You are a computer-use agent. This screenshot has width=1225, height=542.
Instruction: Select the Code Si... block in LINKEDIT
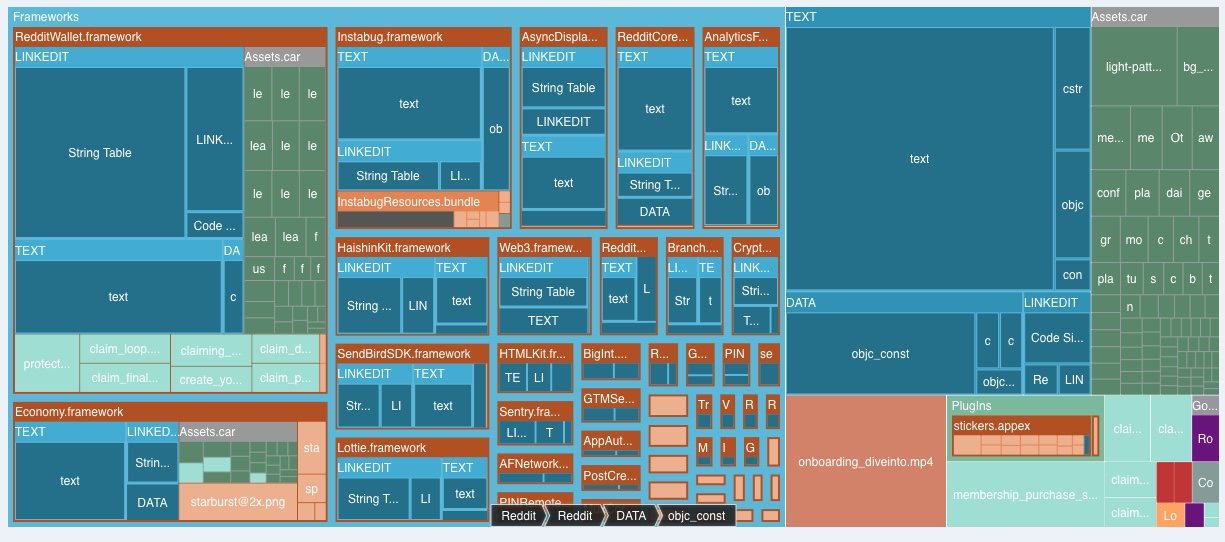coord(1057,339)
